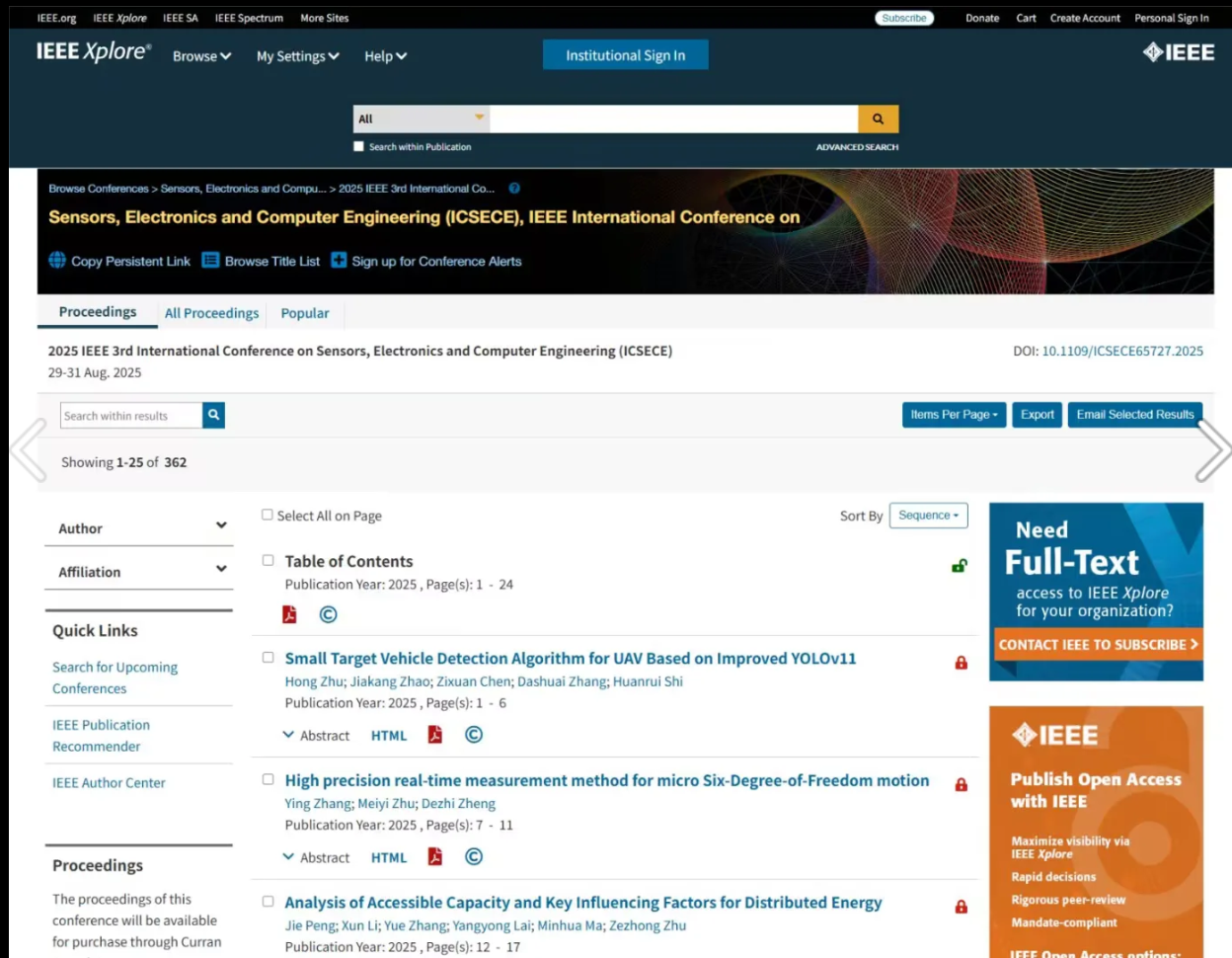Screen dimensions: 1232x958
Task: Click the blue search-within-results magnifier icon
Action: (213, 416)
